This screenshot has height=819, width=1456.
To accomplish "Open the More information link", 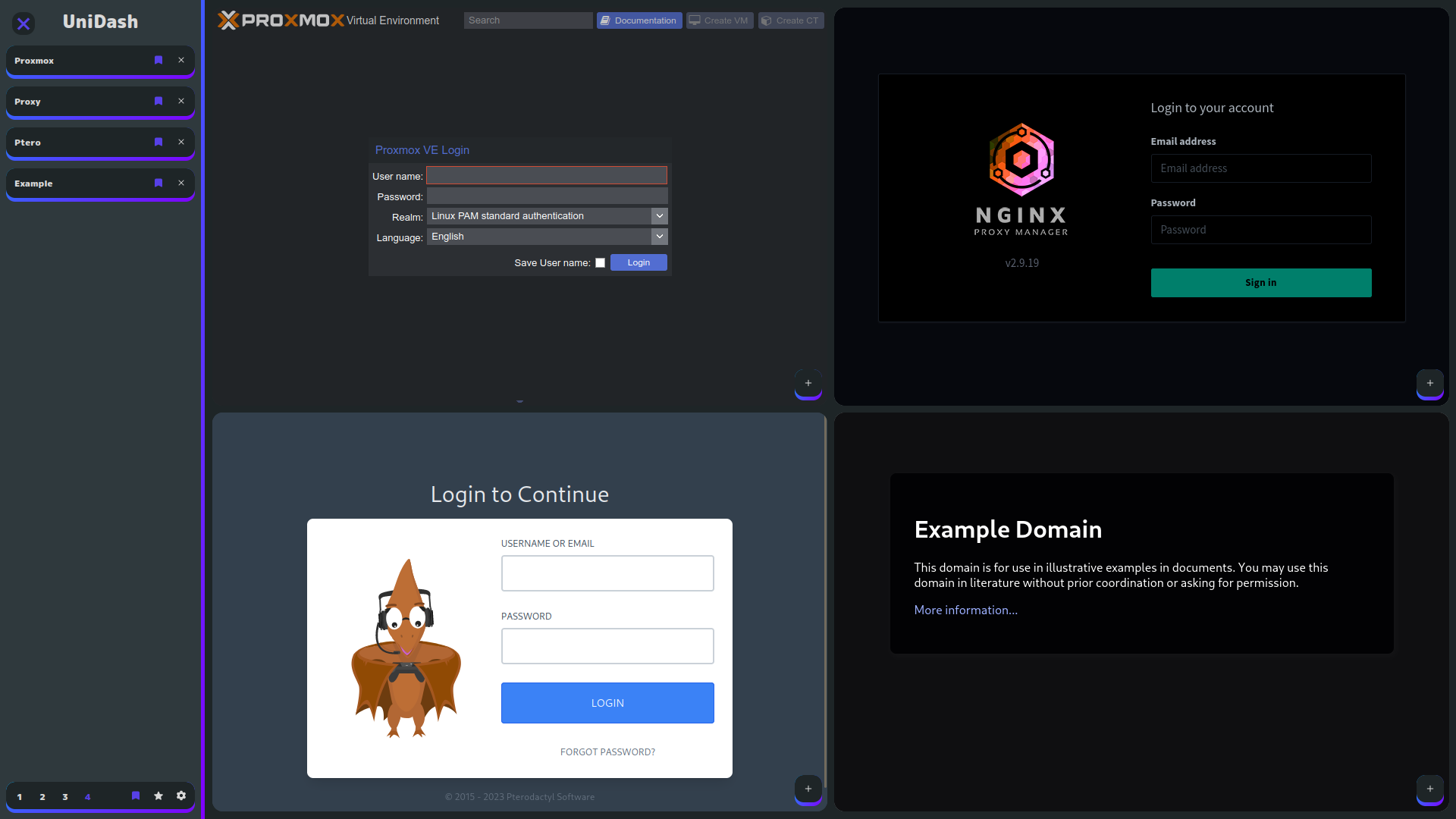I will coord(965,610).
